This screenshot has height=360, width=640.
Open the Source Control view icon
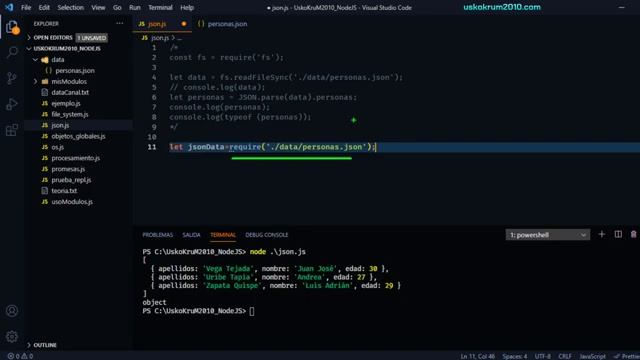pyautogui.click(x=12, y=78)
